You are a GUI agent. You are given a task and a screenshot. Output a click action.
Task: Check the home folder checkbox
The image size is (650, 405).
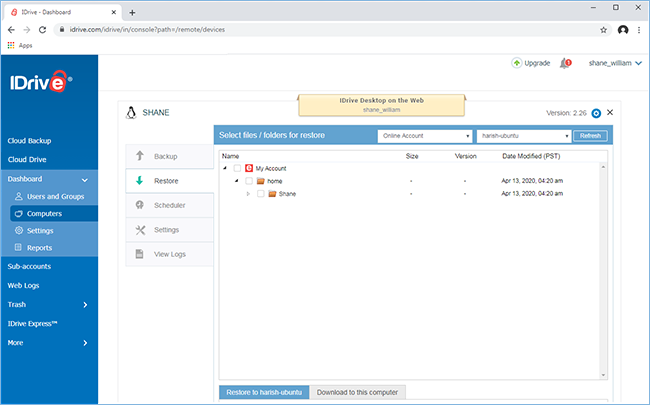[x=249, y=181]
